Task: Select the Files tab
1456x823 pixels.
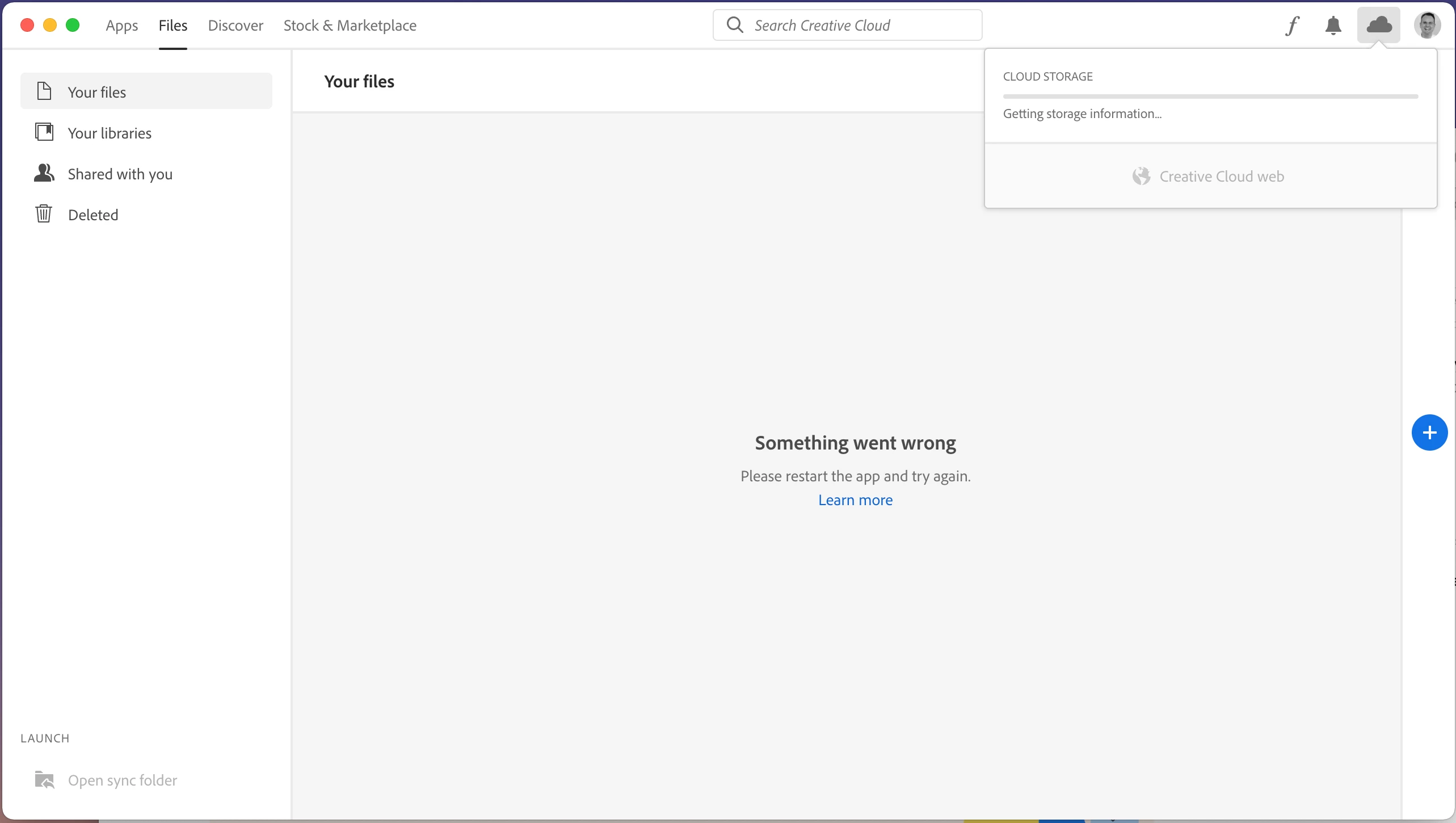Action: pos(173,26)
